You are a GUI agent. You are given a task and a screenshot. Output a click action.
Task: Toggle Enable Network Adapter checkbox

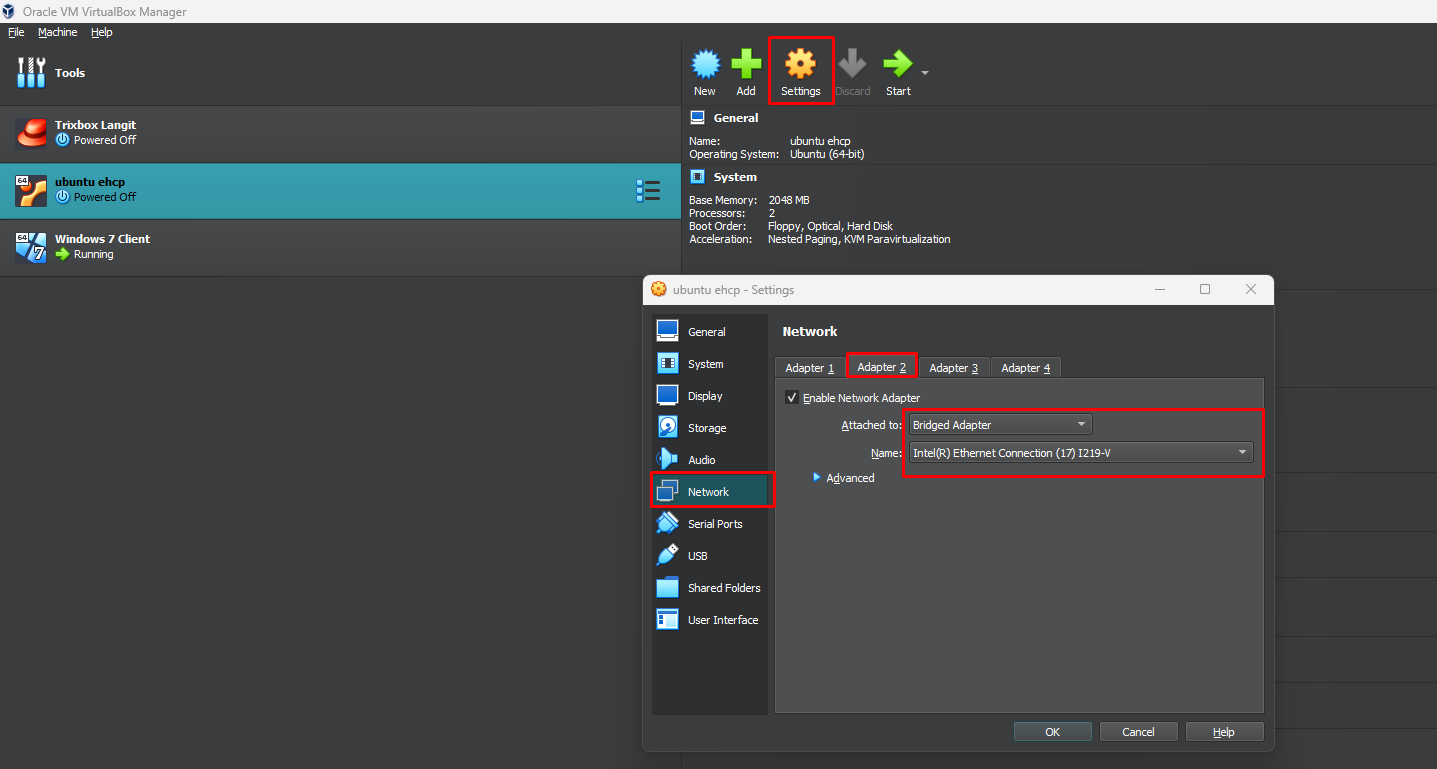792,398
